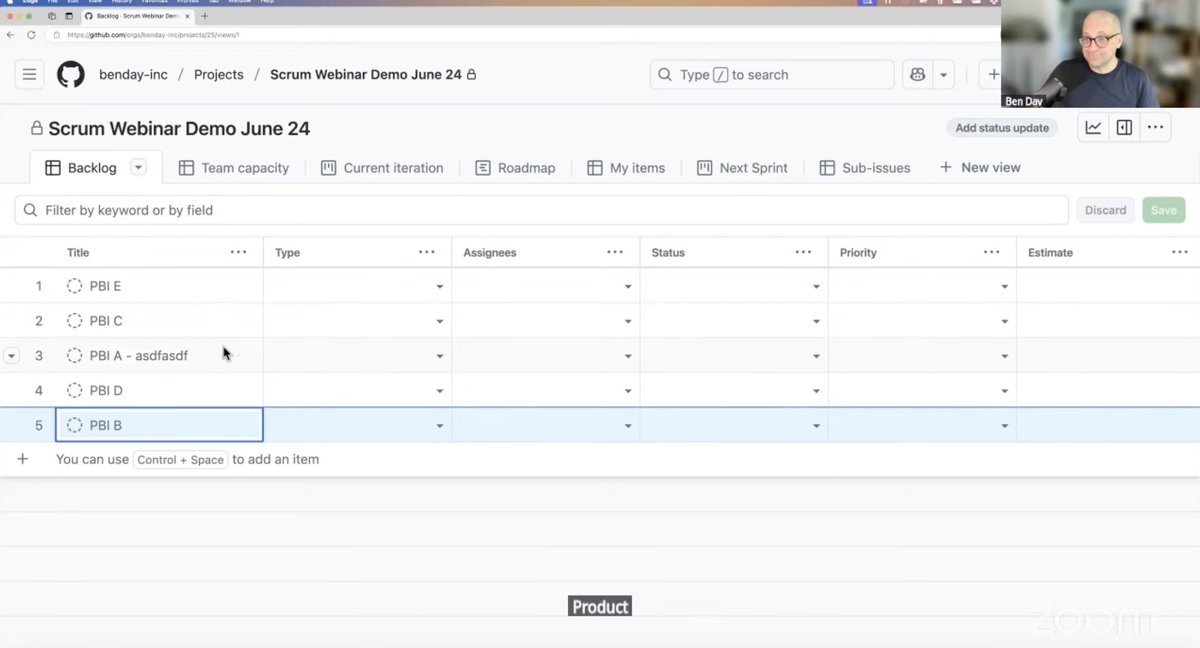1200x648 pixels.
Task: Open the row 3 actions dropdown arrow
Action: (12, 356)
